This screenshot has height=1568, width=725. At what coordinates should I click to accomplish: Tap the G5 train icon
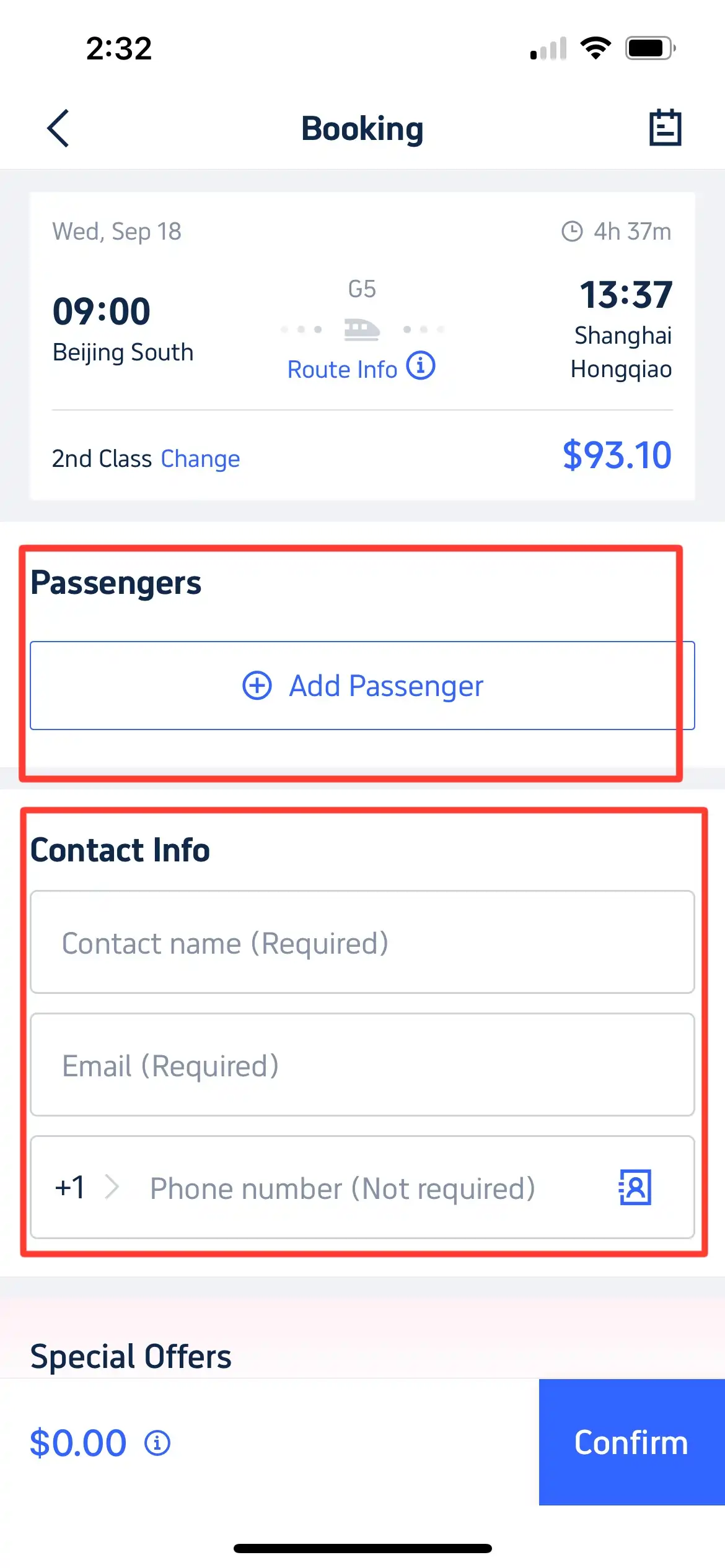[362, 329]
